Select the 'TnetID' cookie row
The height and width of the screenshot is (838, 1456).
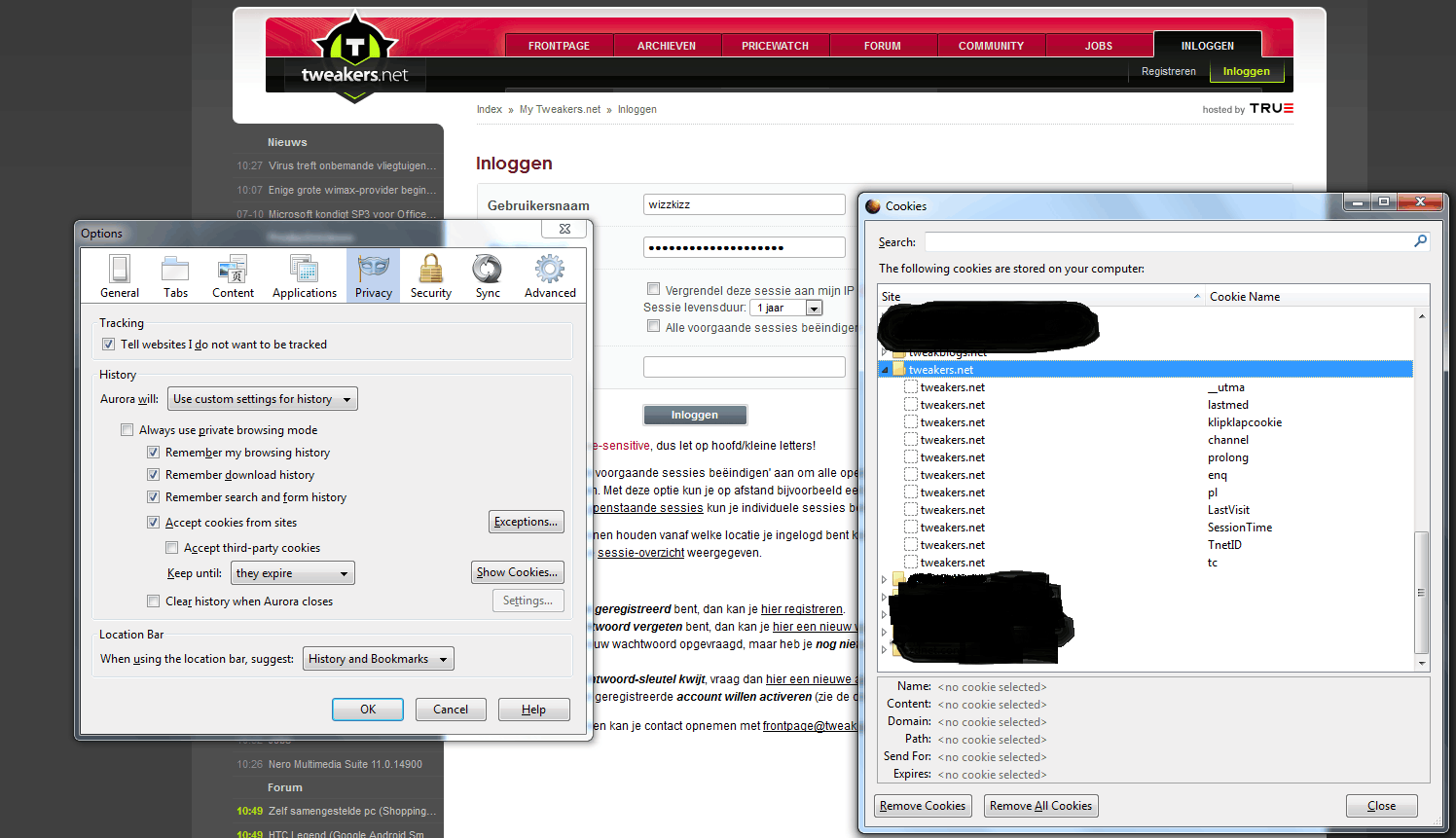[1146, 545]
